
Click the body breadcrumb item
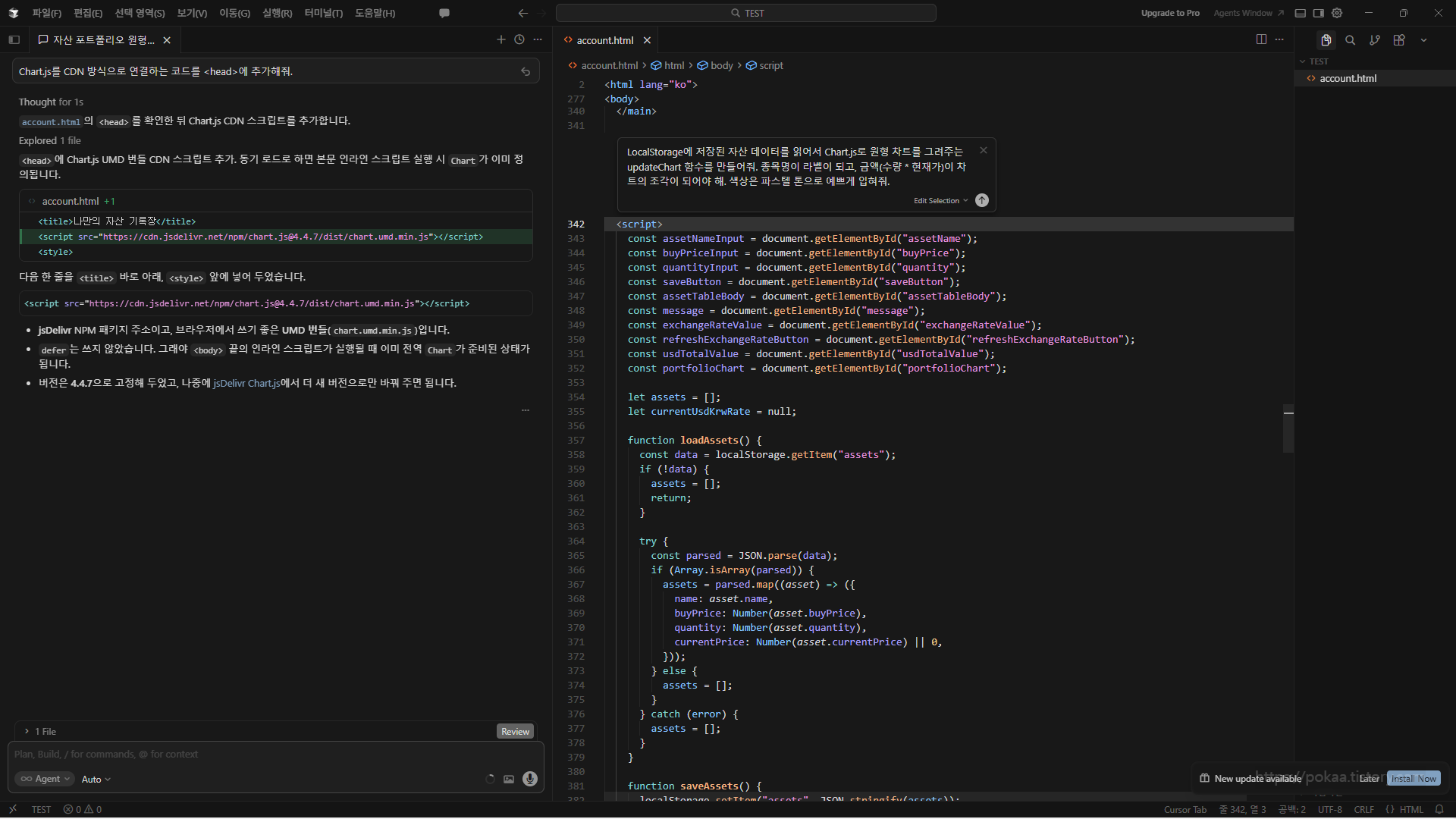point(715,65)
